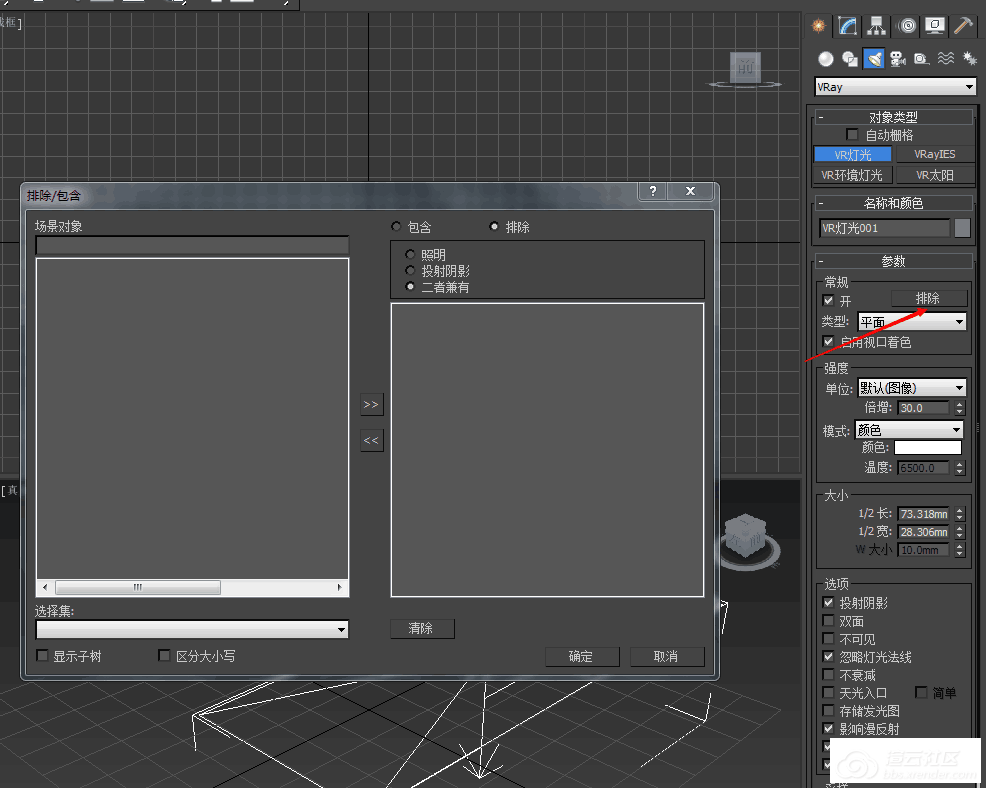Select the Systems gears icon

[x=970, y=59]
